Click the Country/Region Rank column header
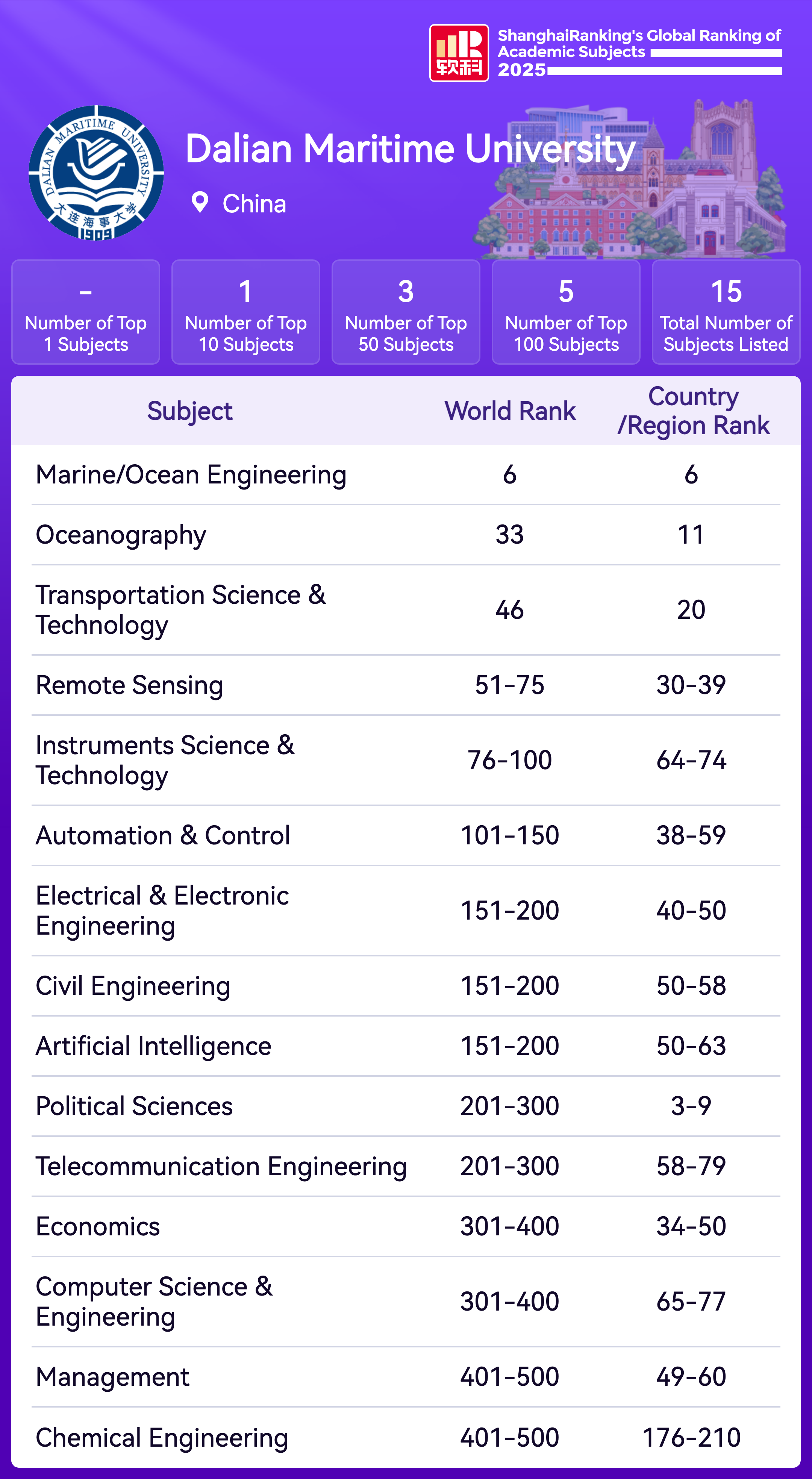This screenshot has height=1479, width=812. [x=693, y=411]
